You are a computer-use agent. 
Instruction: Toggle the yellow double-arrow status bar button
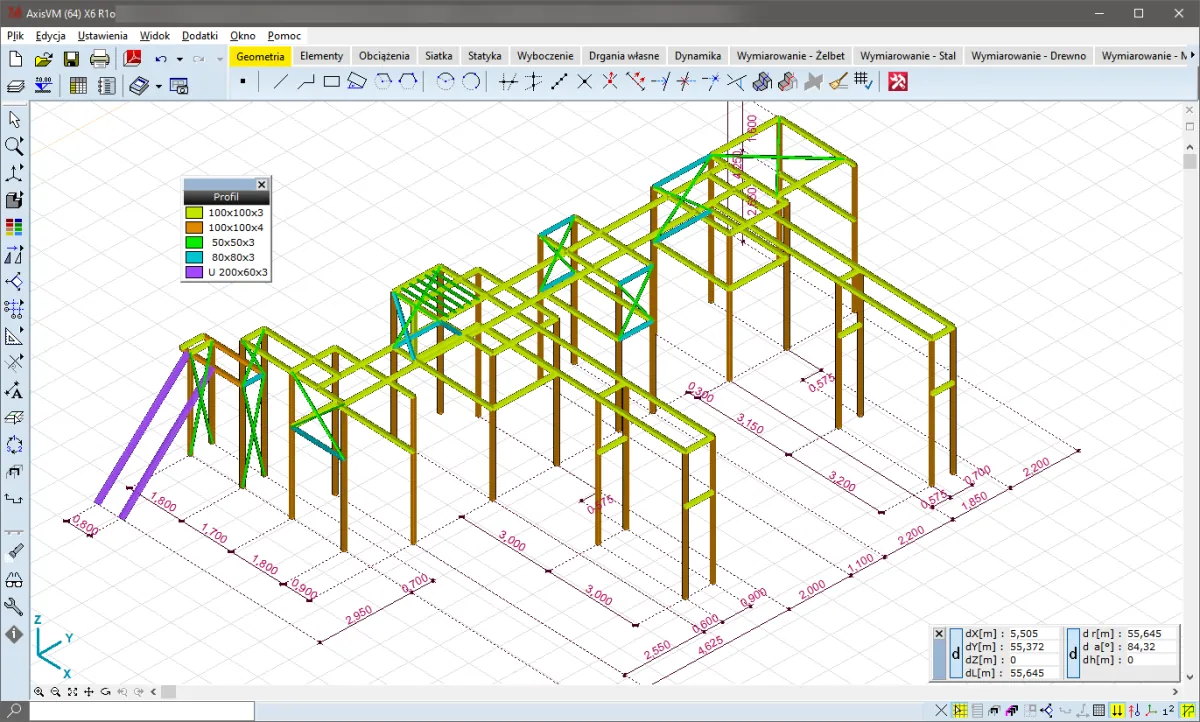[1117, 710]
